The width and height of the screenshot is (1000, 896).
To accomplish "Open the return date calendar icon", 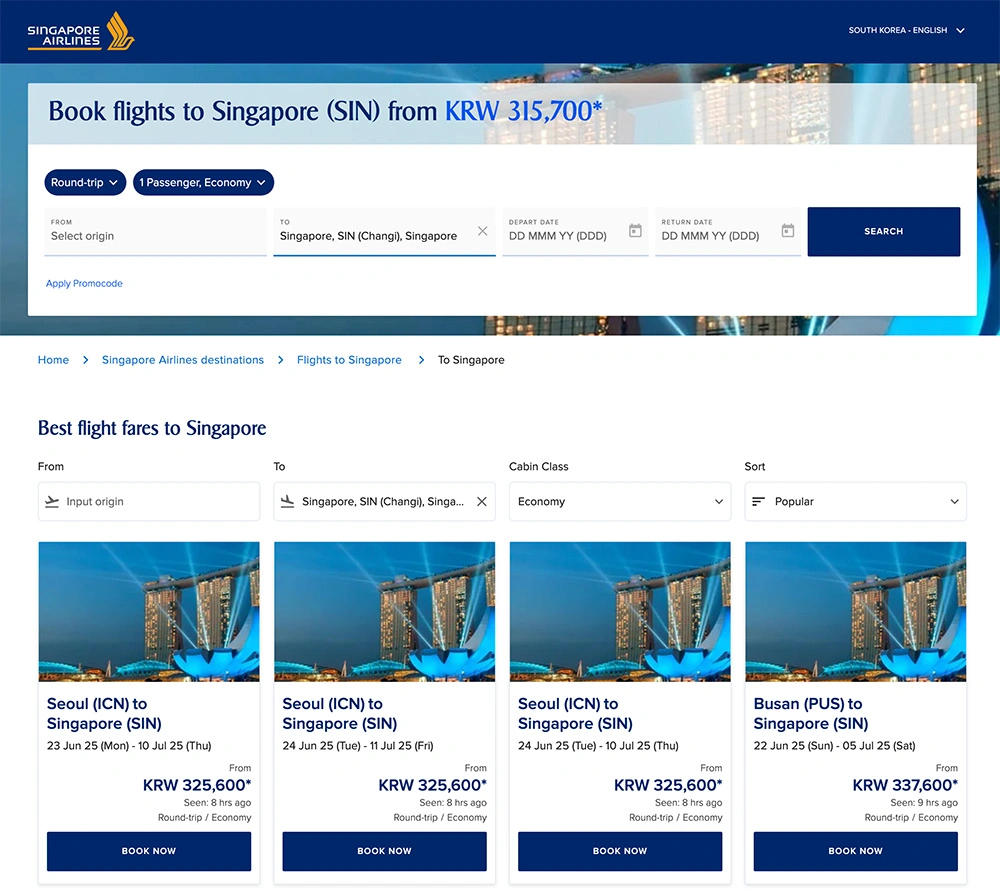I will coord(788,230).
